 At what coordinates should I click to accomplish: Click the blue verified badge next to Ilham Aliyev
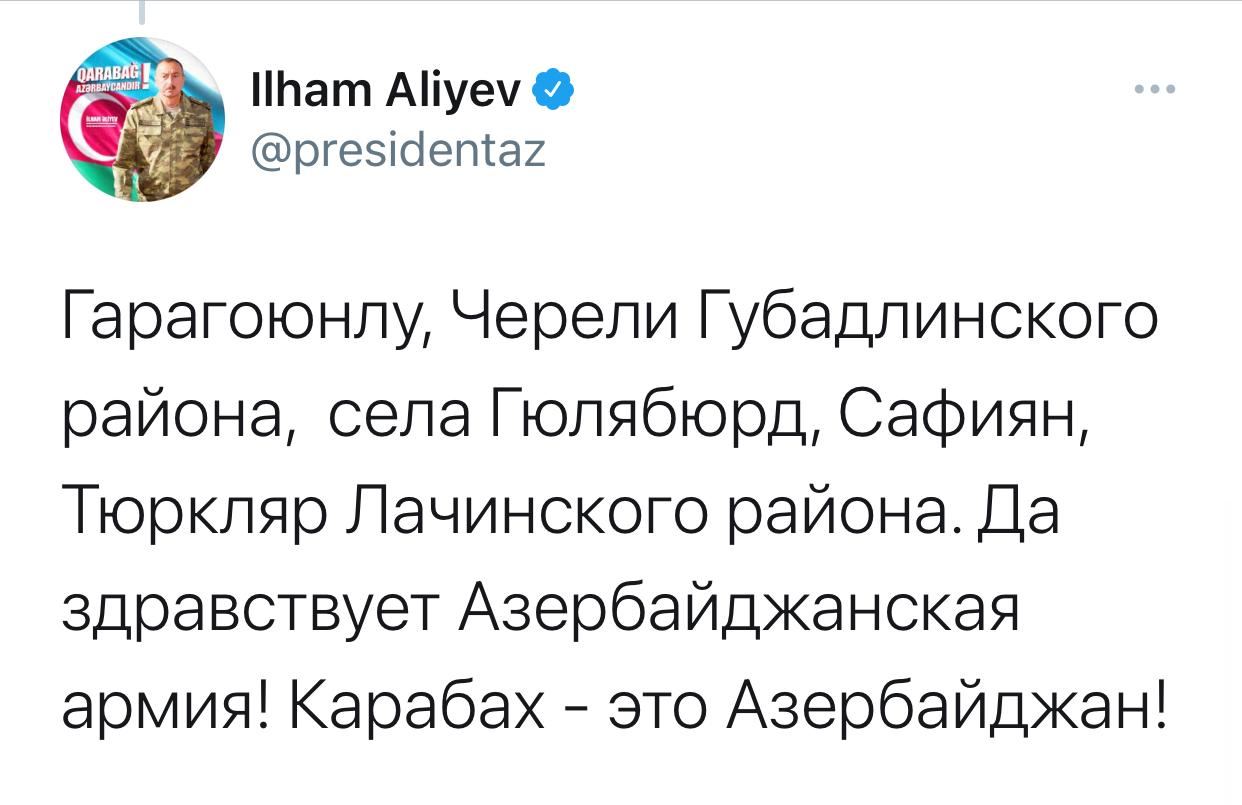(x=556, y=88)
